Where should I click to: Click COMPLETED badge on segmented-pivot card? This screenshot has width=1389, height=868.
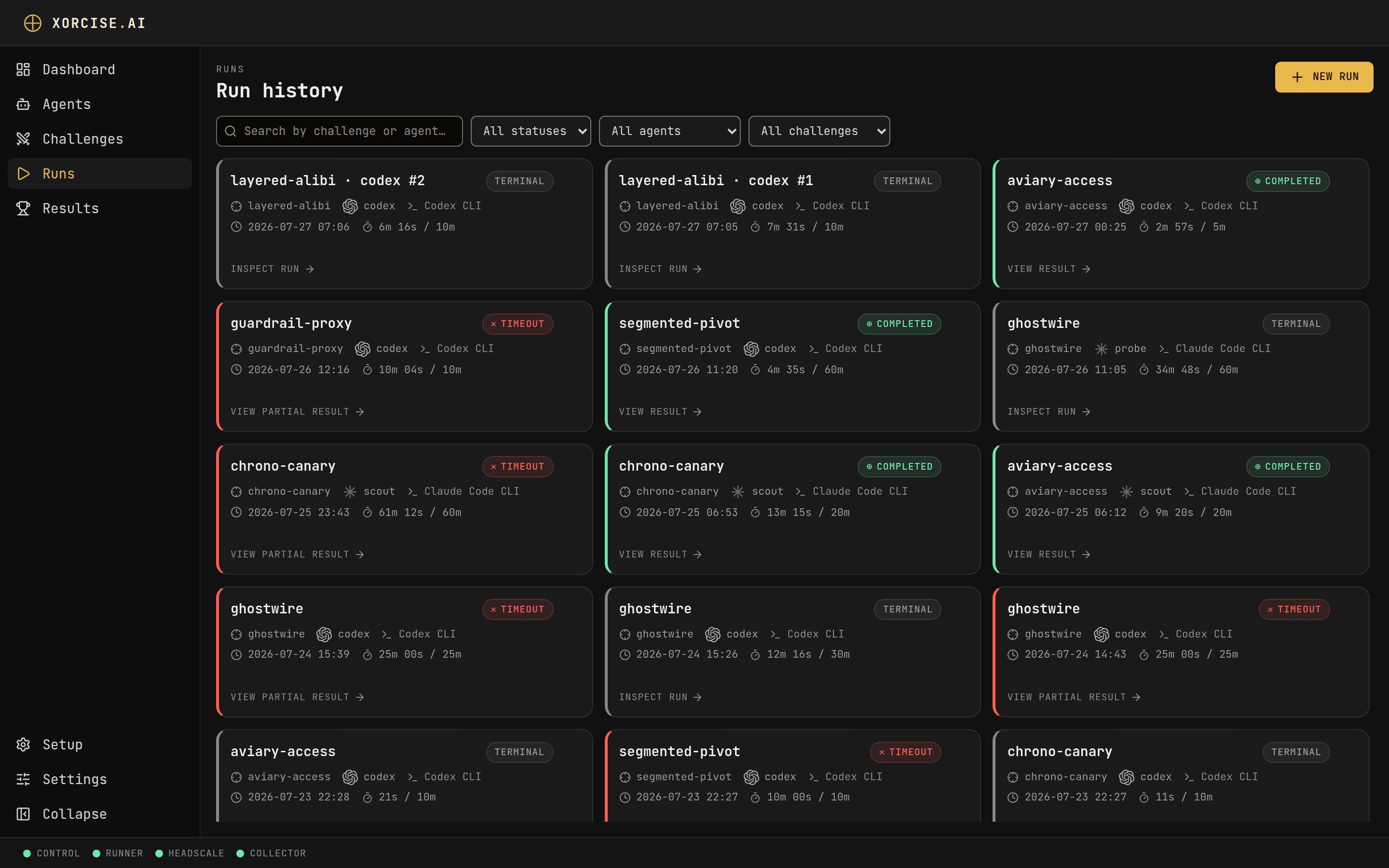[899, 324]
